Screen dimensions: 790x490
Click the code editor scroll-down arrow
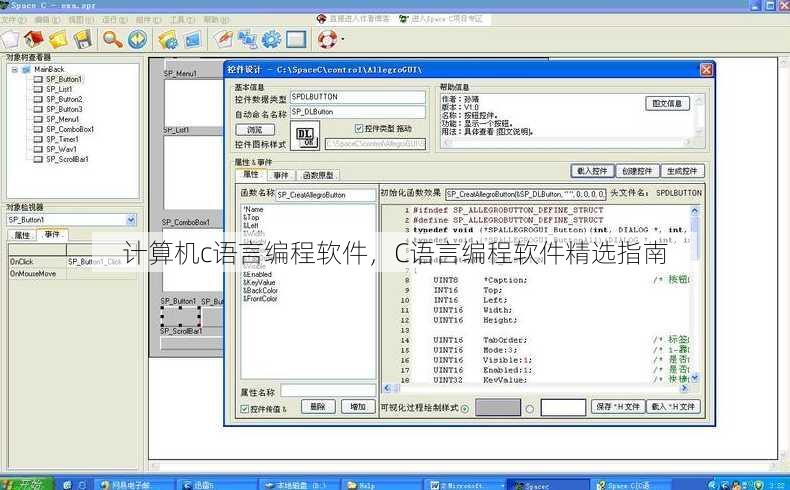[x=695, y=378]
